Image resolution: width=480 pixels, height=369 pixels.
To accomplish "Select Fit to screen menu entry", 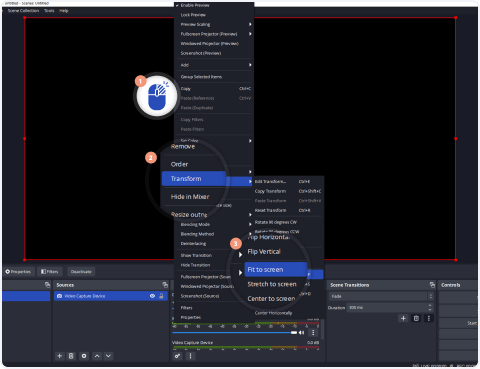I will 276,269.
